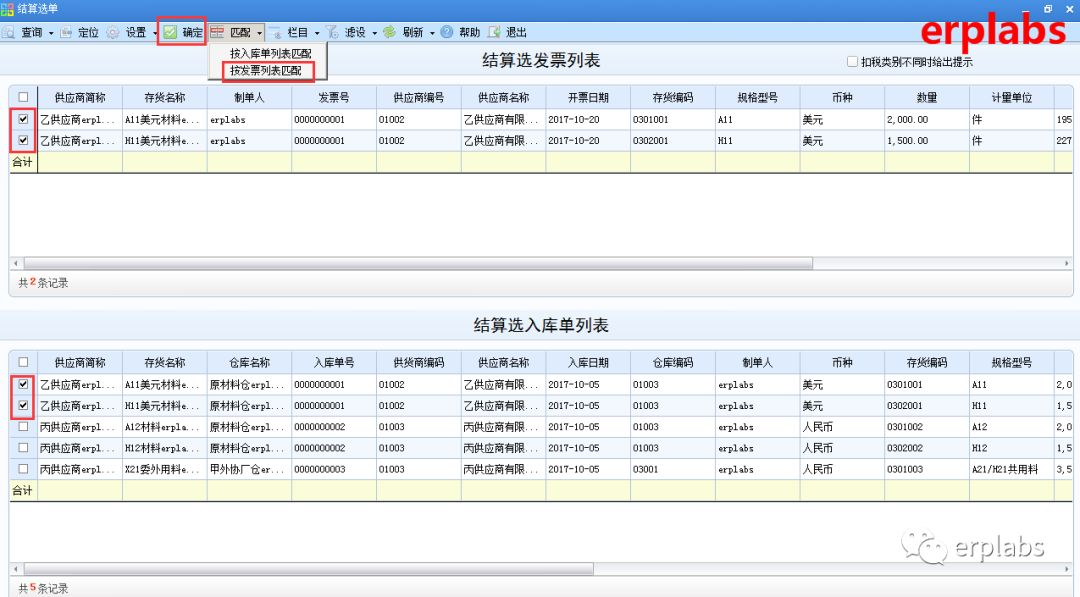Click 入库单号 column header
Image resolution: width=1080 pixels, height=597 pixels.
pos(334,362)
